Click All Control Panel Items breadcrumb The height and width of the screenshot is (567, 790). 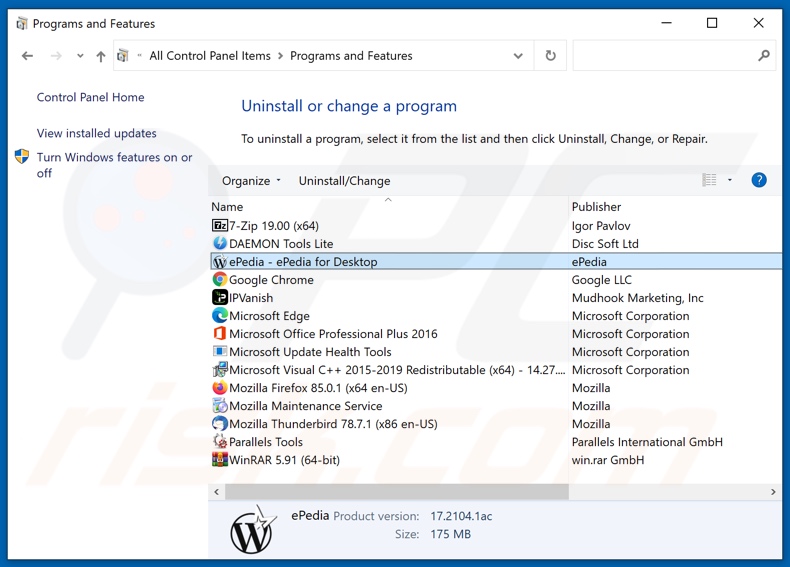(210, 56)
